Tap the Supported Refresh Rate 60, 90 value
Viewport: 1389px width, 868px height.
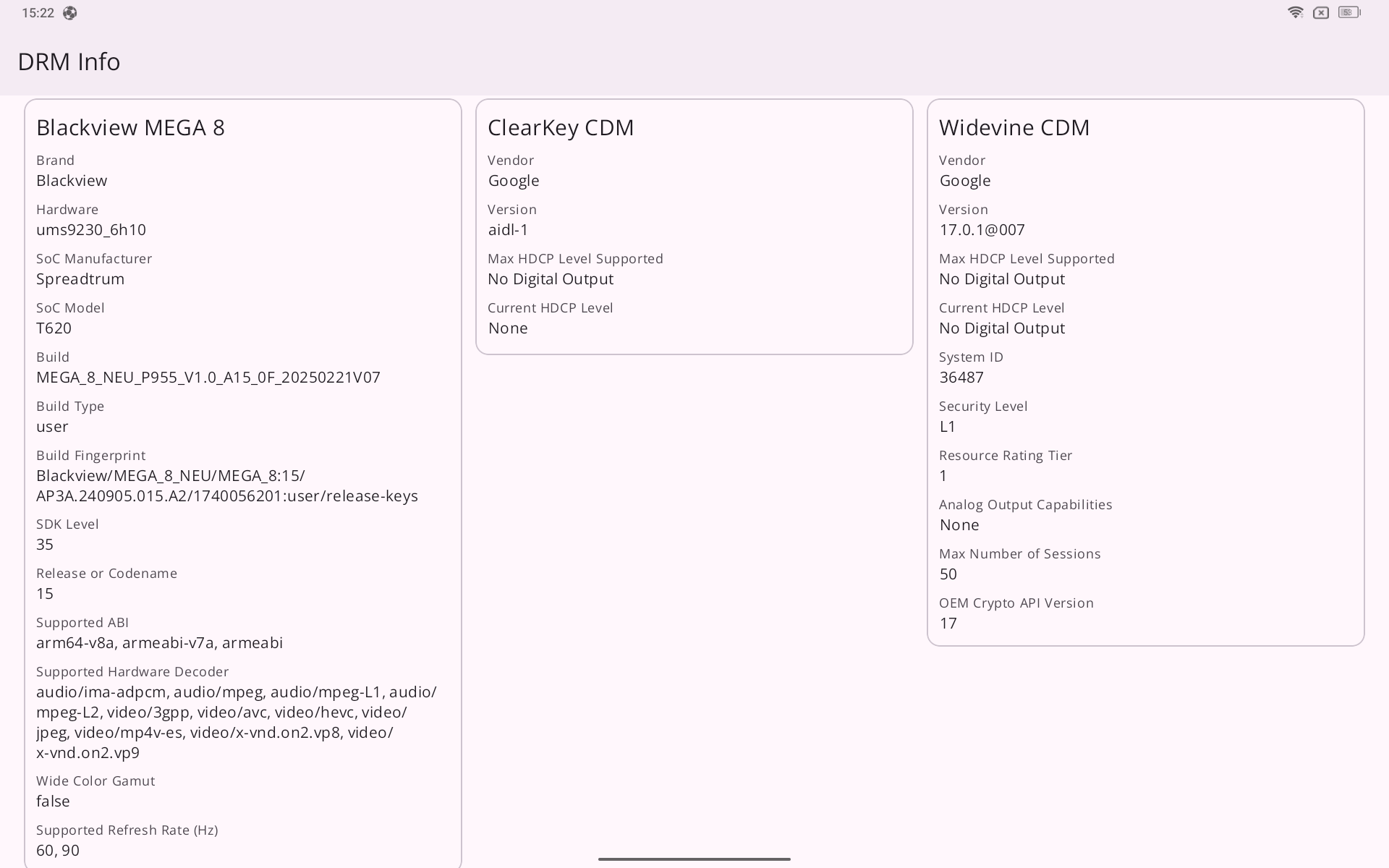[x=58, y=851]
